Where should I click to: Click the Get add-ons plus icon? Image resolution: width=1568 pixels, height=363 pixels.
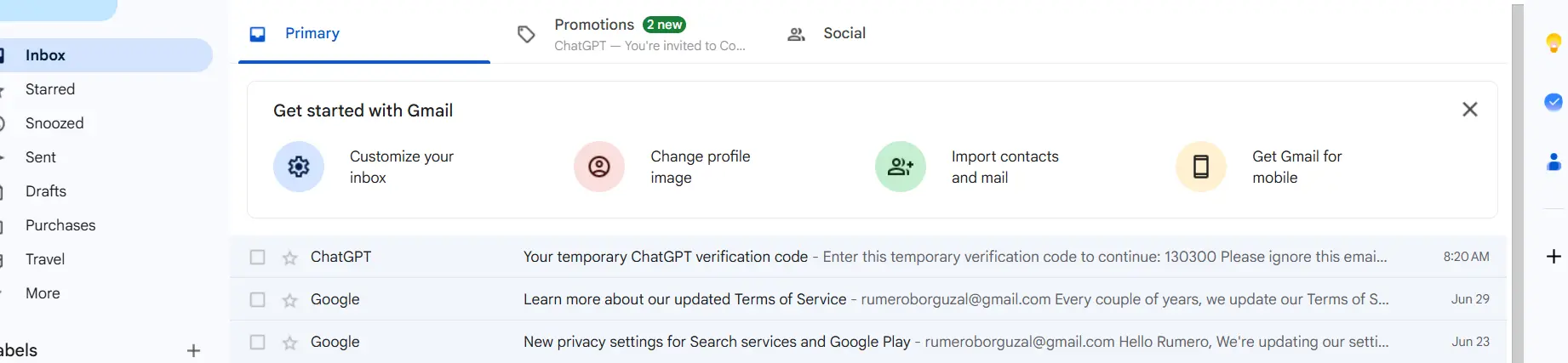coord(1554,257)
